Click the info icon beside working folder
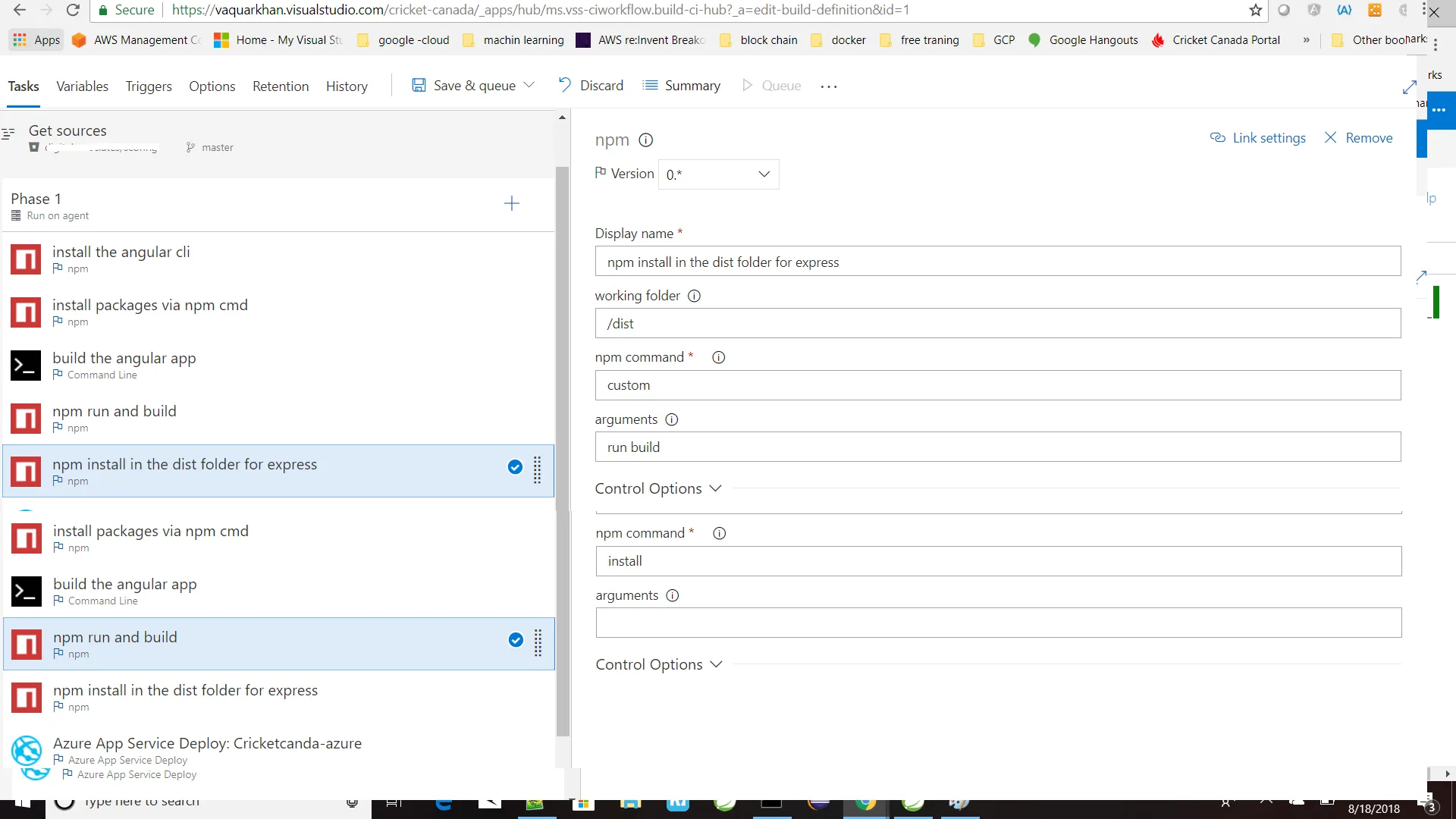Image resolution: width=1456 pixels, height=819 pixels. point(694,296)
